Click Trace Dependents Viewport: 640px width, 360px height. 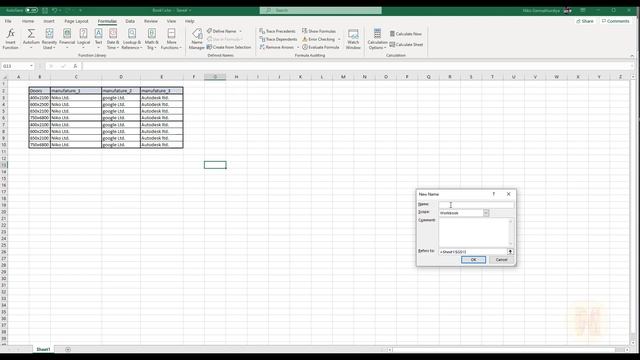278,39
